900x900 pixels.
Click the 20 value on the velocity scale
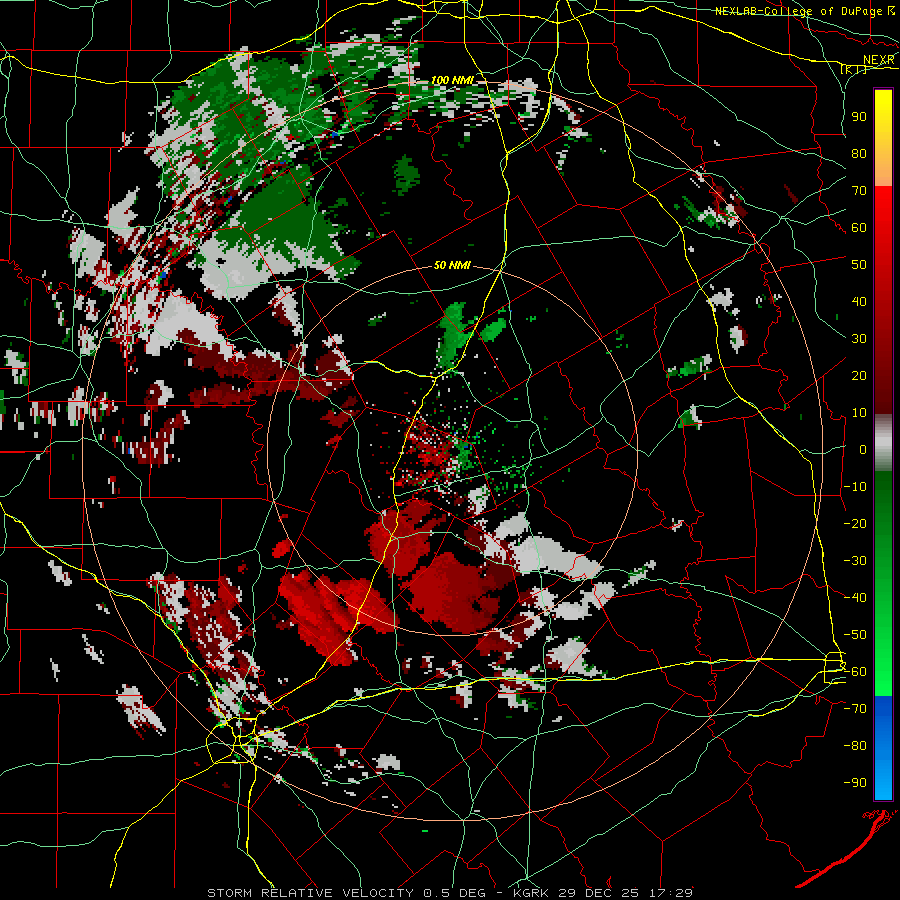click(x=859, y=375)
